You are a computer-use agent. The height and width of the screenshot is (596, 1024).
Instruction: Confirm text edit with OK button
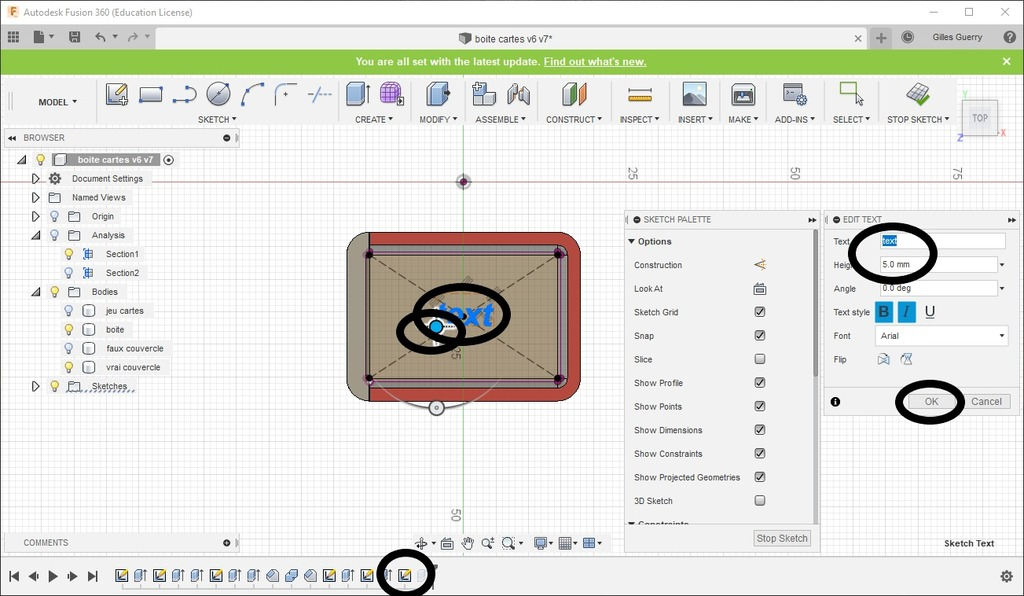(x=930, y=401)
